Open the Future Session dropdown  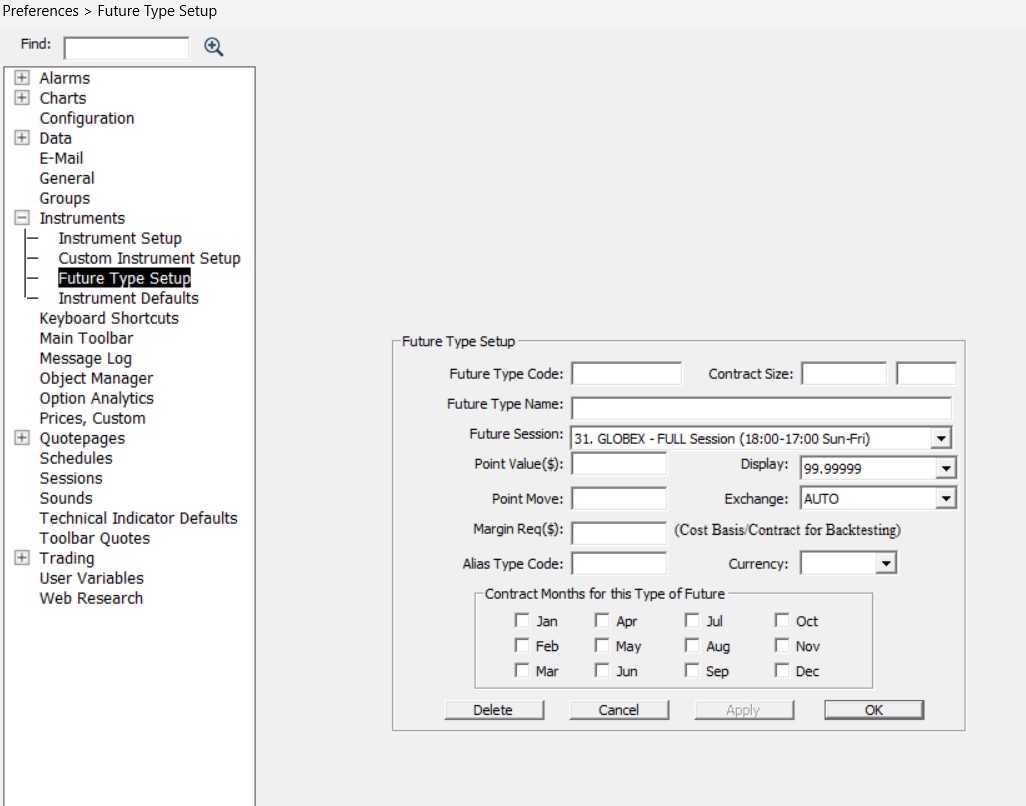pos(940,438)
